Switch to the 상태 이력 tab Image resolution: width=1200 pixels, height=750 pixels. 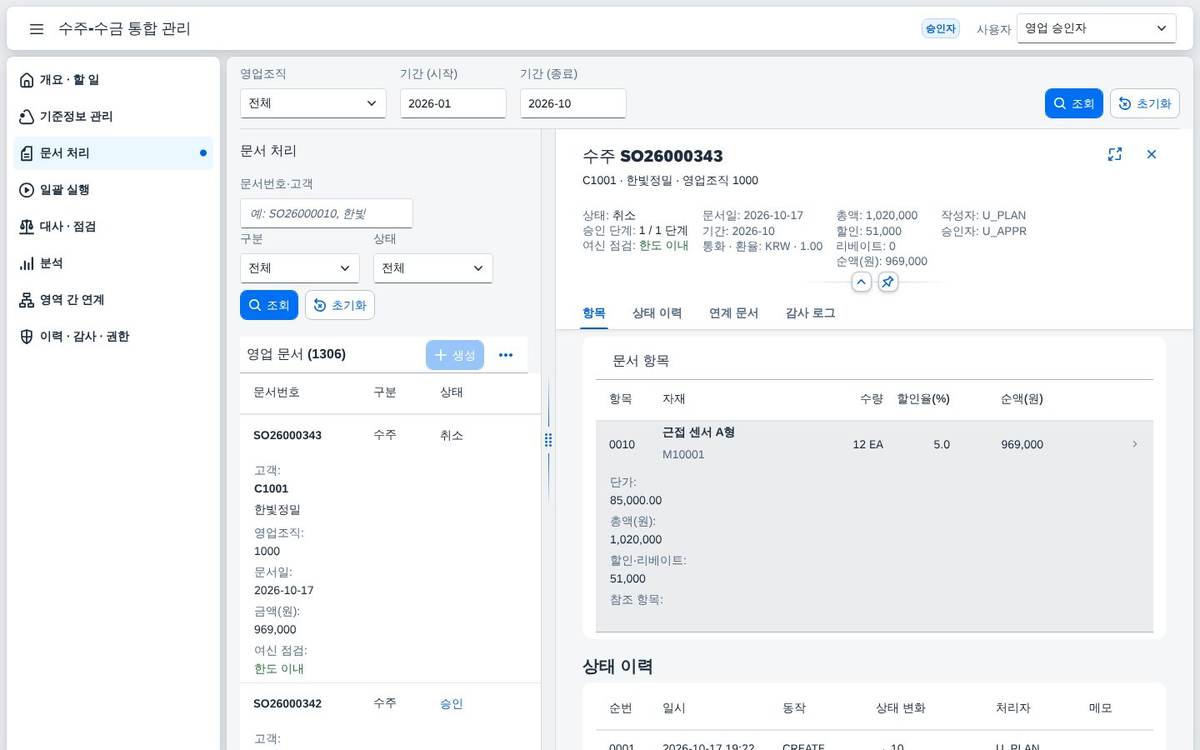pos(657,313)
